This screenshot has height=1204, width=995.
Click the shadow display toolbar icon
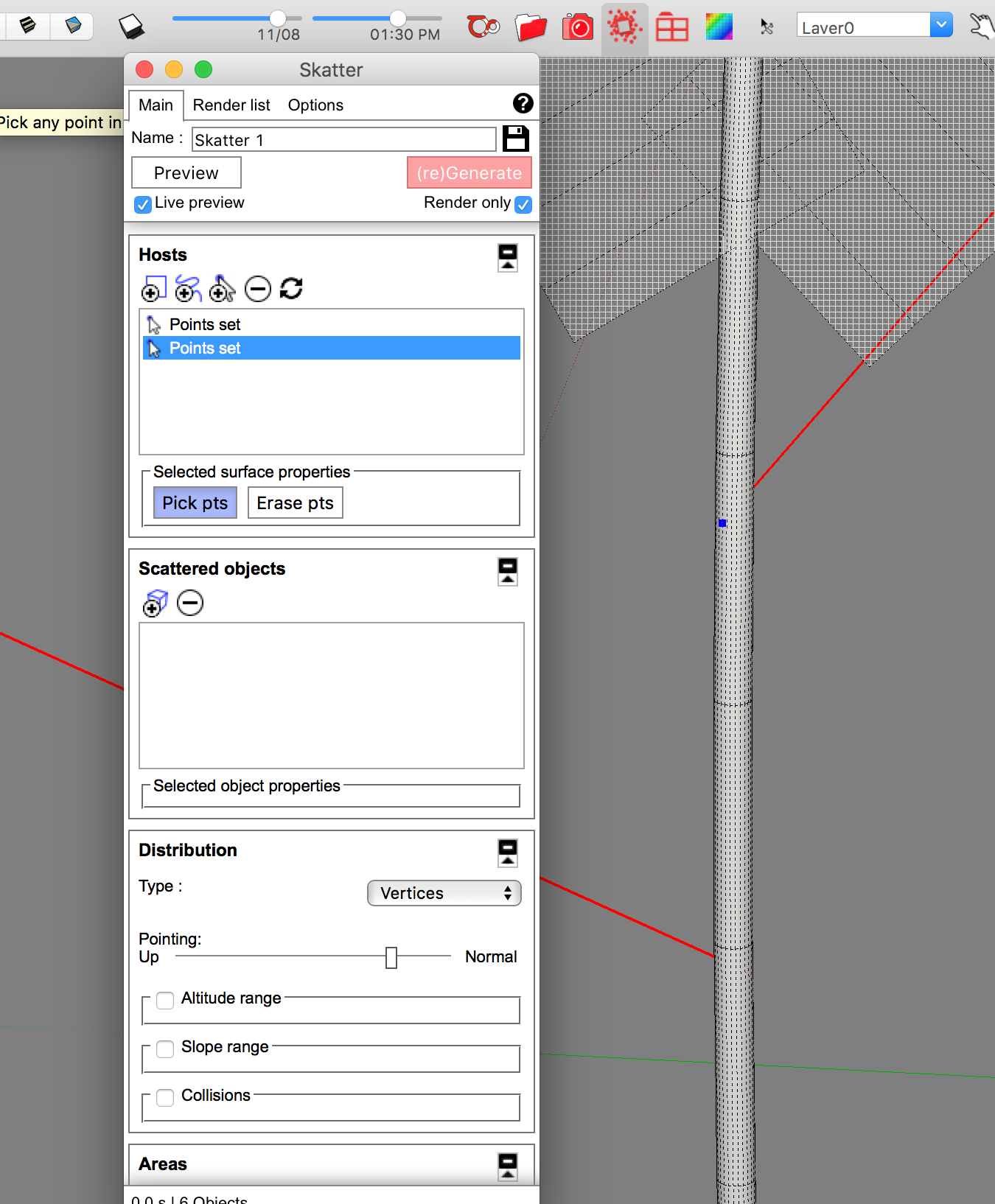coord(131,27)
